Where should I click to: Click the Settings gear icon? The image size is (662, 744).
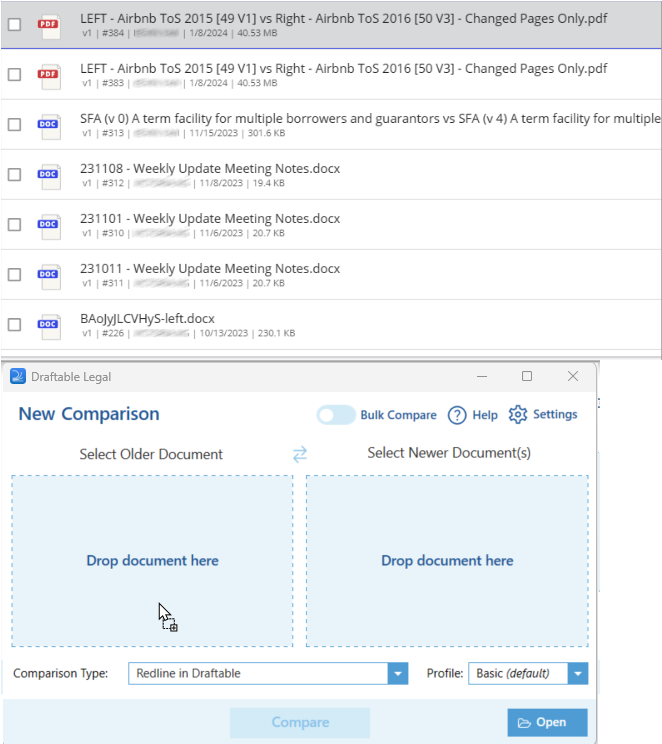tap(518, 415)
